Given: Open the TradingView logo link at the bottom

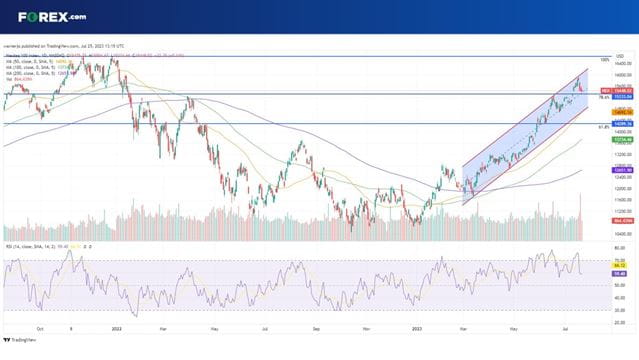Looking at the screenshot, I should [20, 340].
